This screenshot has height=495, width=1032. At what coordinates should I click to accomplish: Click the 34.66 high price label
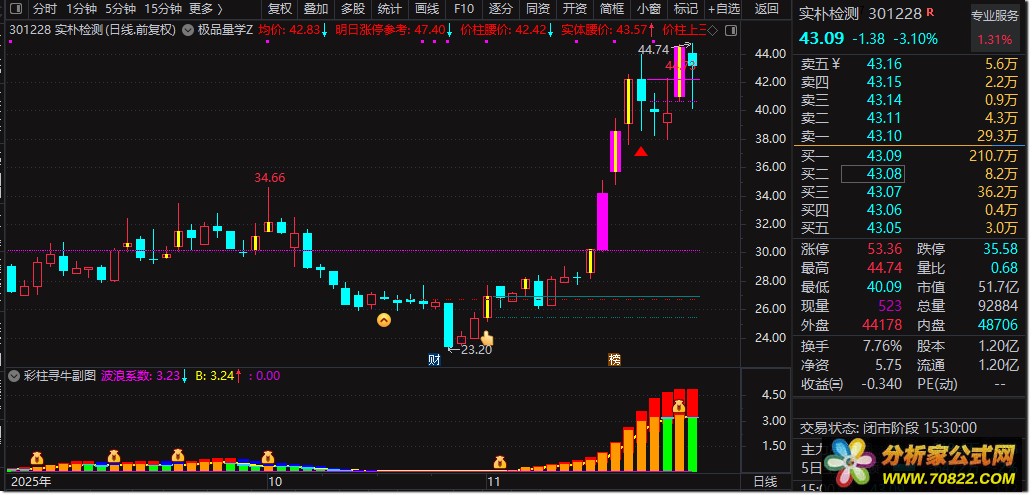click(x=270, y=178)
